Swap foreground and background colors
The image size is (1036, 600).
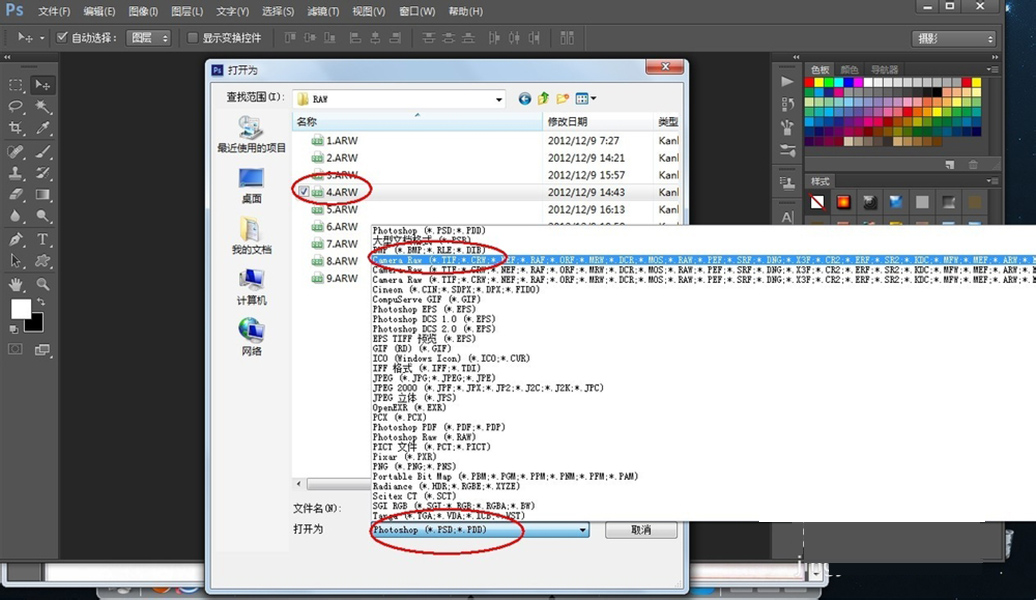pos(41,302)
